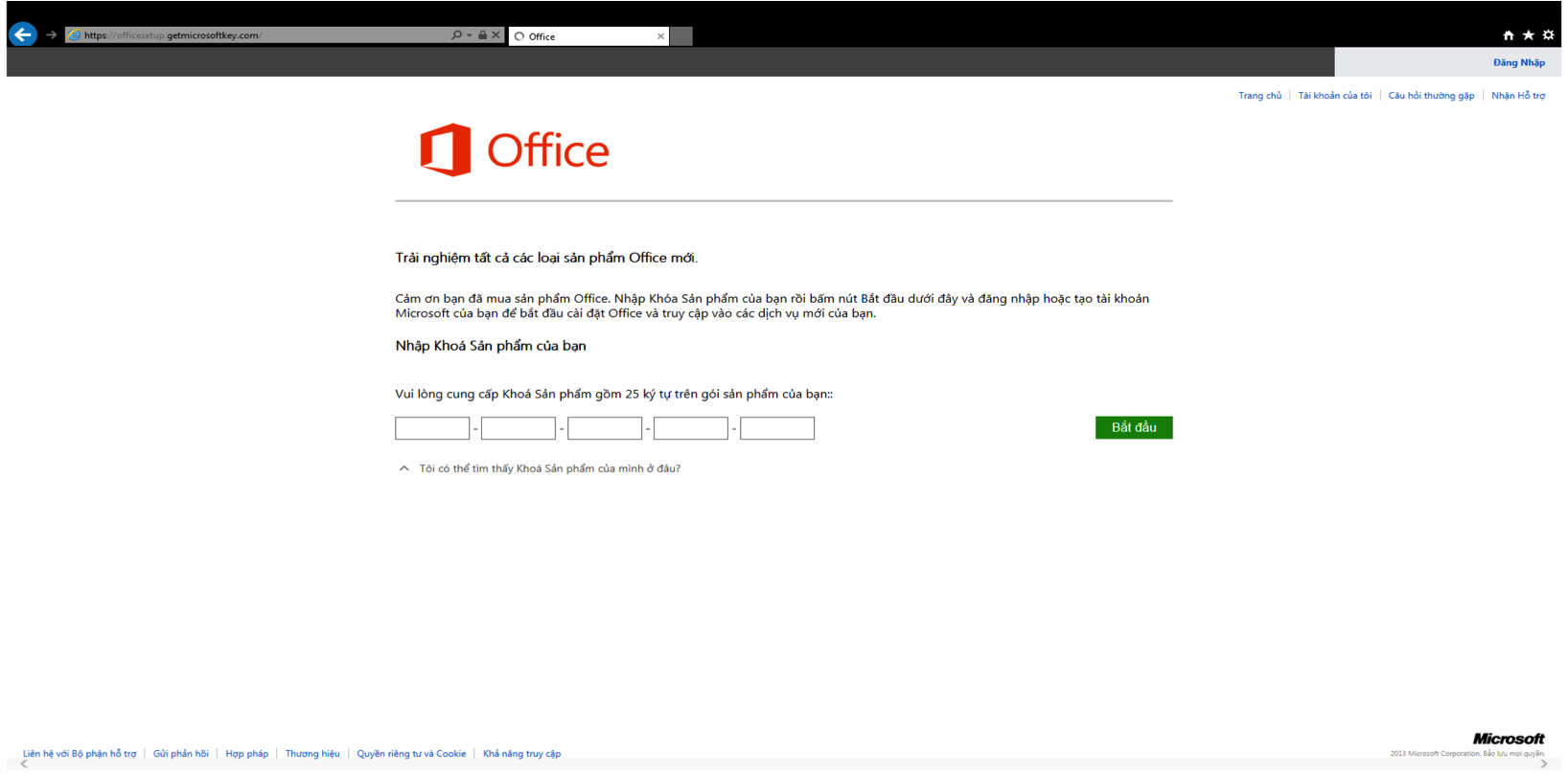The width and height of the screenshot is (1568, 776).
Task: Click the third product key field
Action: point(605,428)
